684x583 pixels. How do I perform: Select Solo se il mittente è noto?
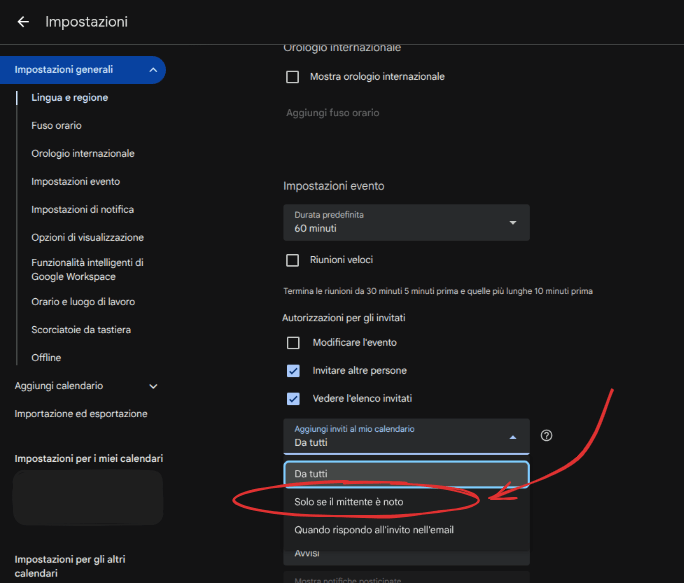348,501
